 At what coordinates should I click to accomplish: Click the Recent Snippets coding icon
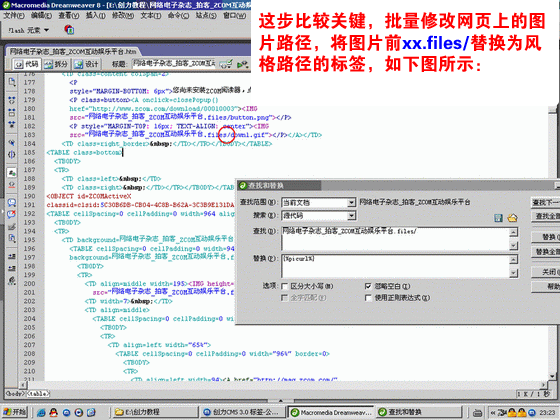pos(12,238)
